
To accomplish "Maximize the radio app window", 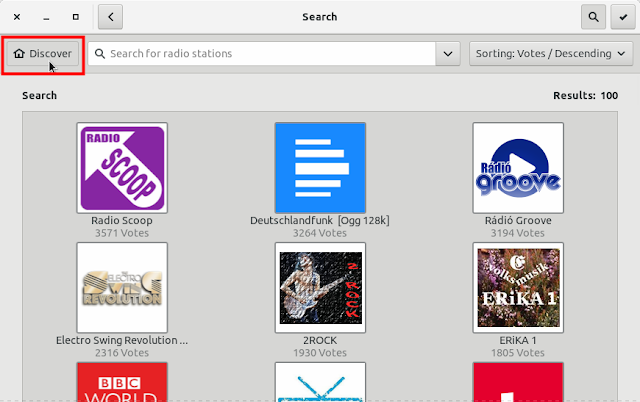I will [76, 17].
